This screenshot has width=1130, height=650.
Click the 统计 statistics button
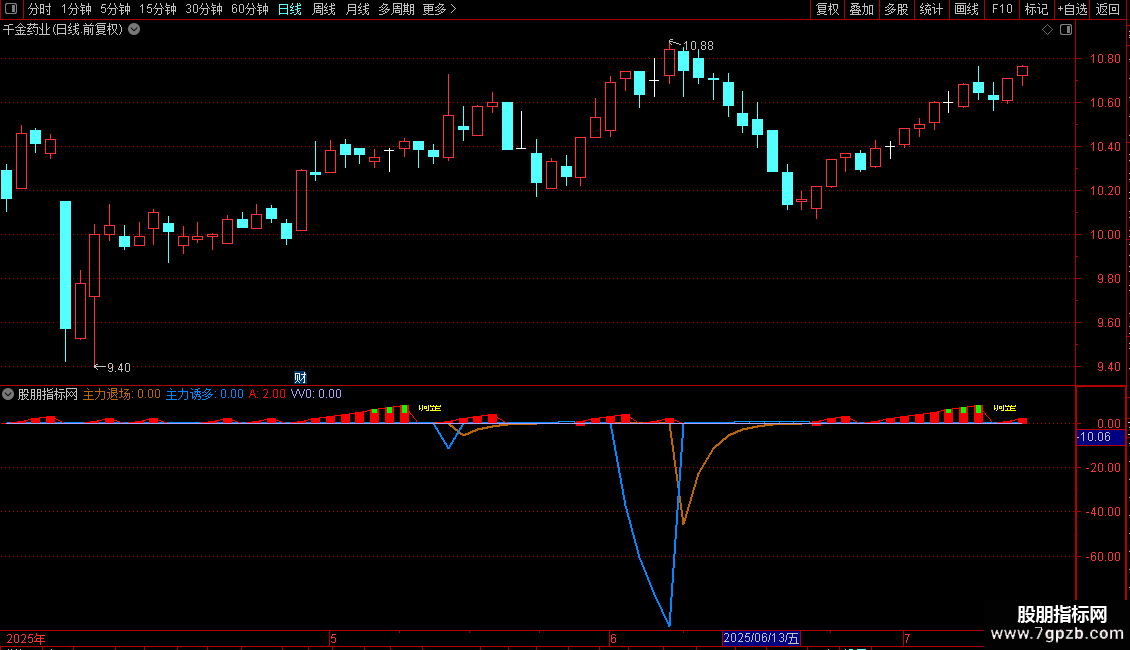[x=930, y=9]
